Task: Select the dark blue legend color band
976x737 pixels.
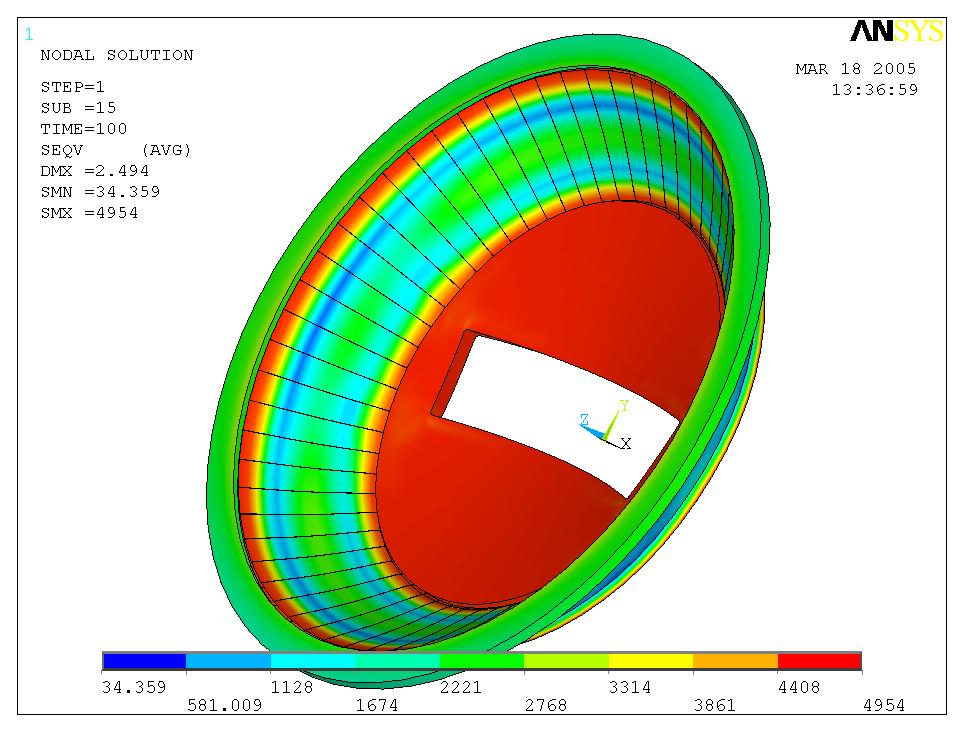Action: 144,661
